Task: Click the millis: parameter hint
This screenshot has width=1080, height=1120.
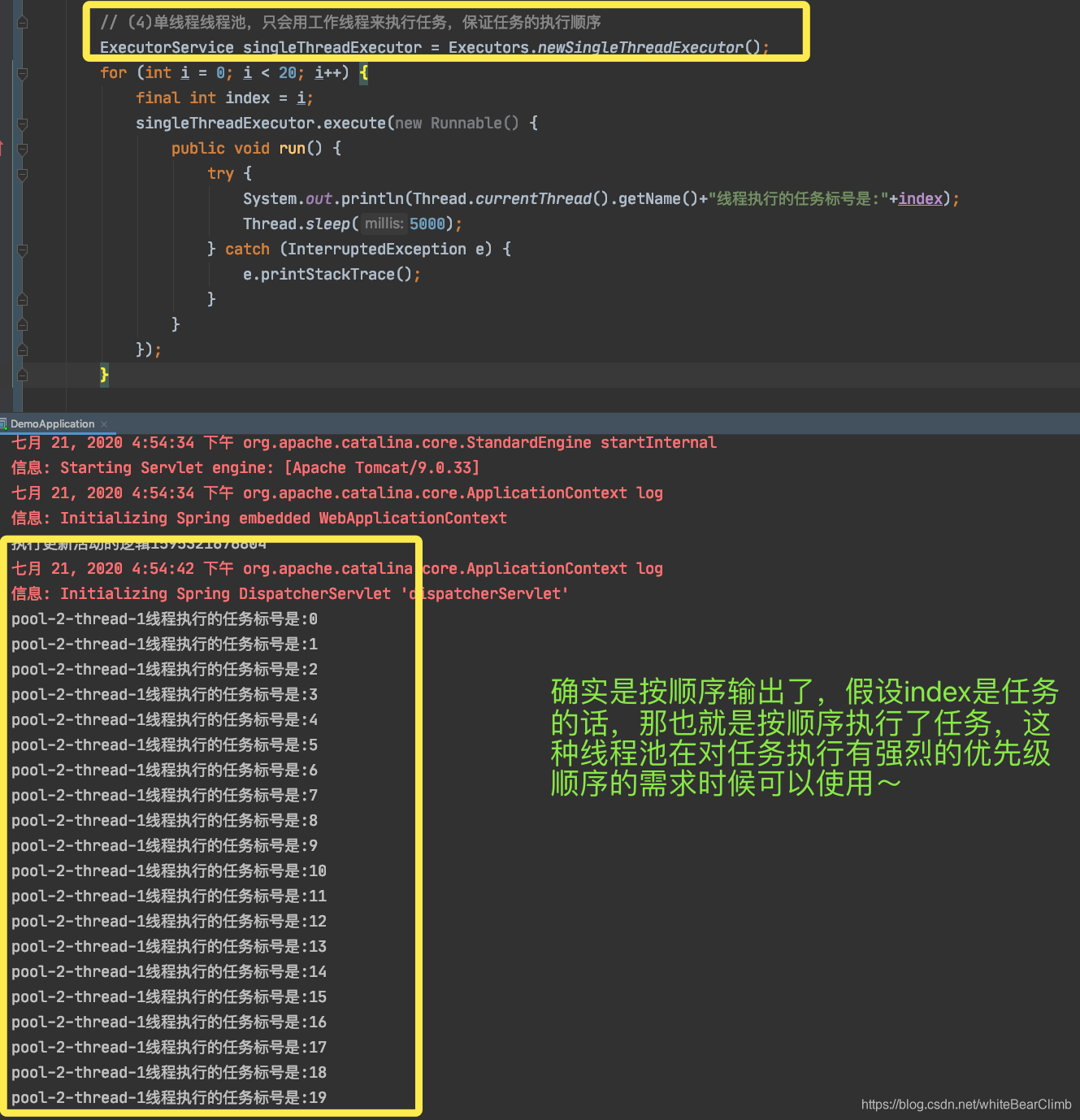Action: (x=384, y=224)
